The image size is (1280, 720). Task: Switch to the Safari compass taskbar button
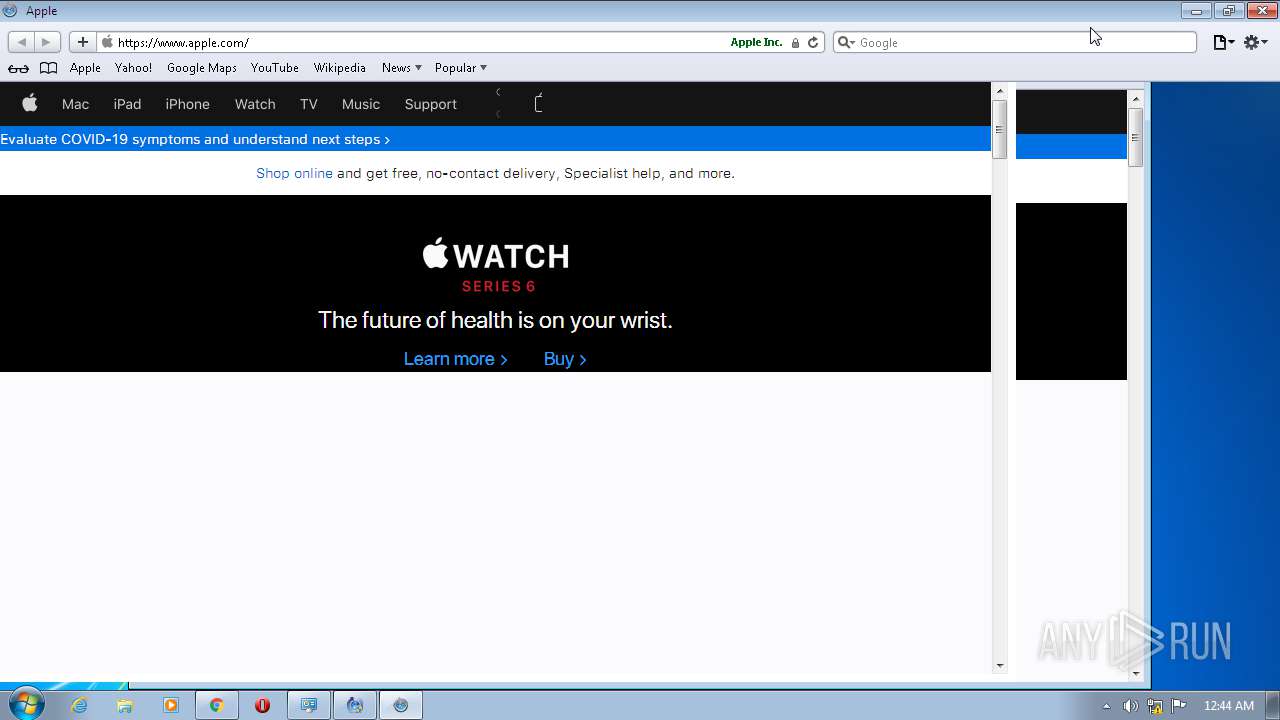click(x=400, y=705)
